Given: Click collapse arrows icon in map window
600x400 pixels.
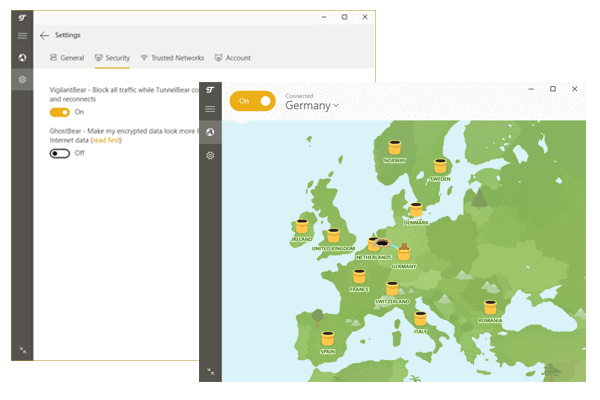Looking at the screenshot, I should pyautogui.click(x=211, y=371).
